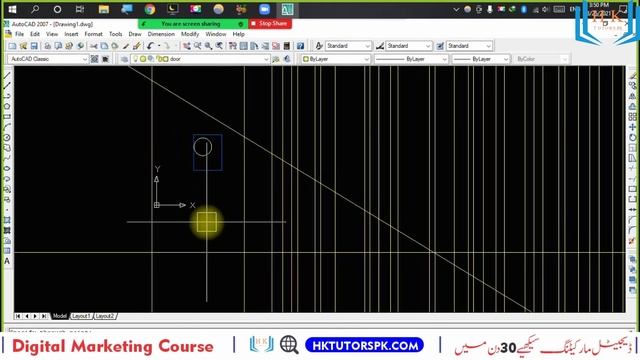The width and height of the screenshot is (640, 360).
Task: Open the Draw menu
Action: coord(135,34)
